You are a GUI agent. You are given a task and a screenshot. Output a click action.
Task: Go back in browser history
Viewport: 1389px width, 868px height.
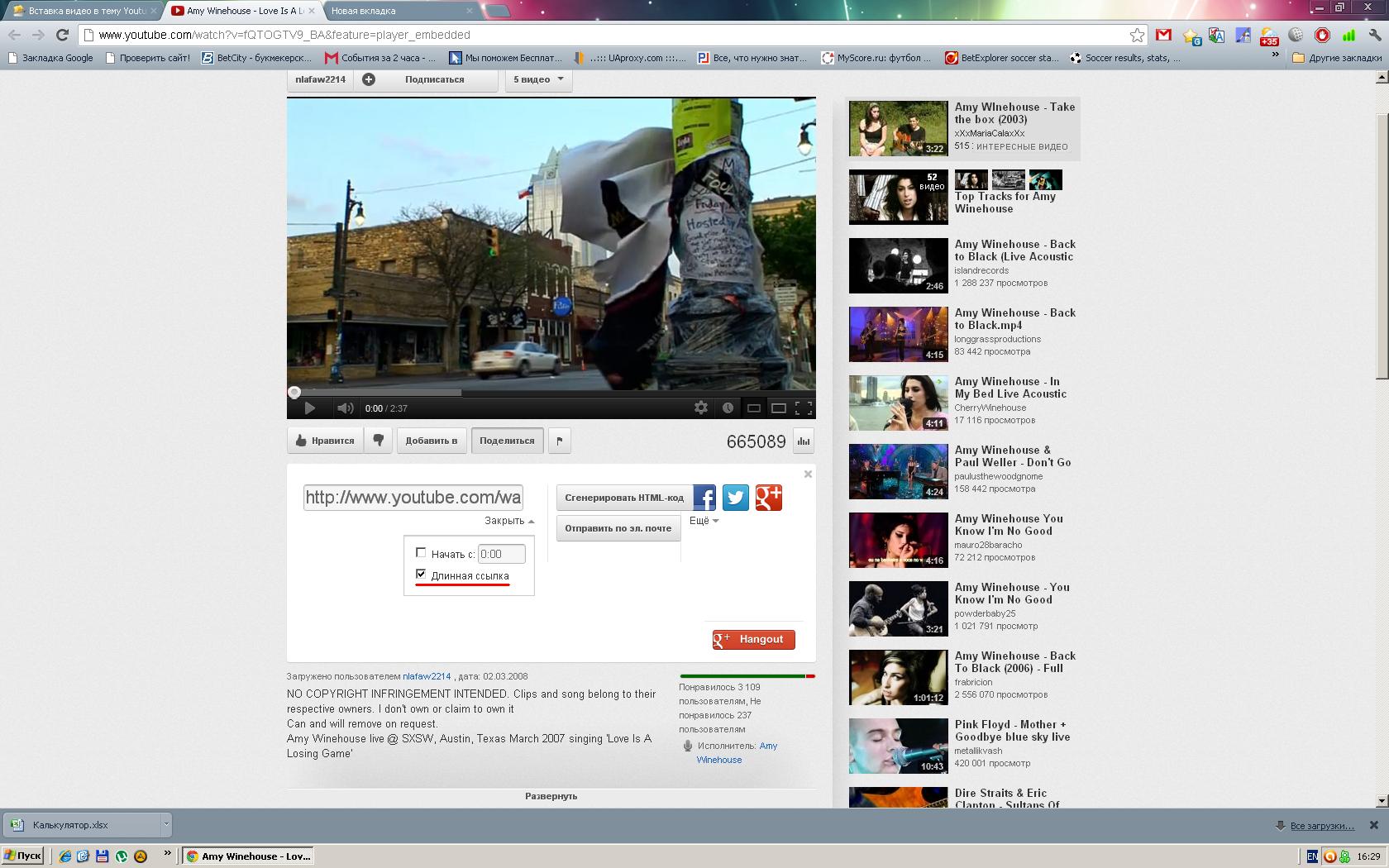[14, 35]
